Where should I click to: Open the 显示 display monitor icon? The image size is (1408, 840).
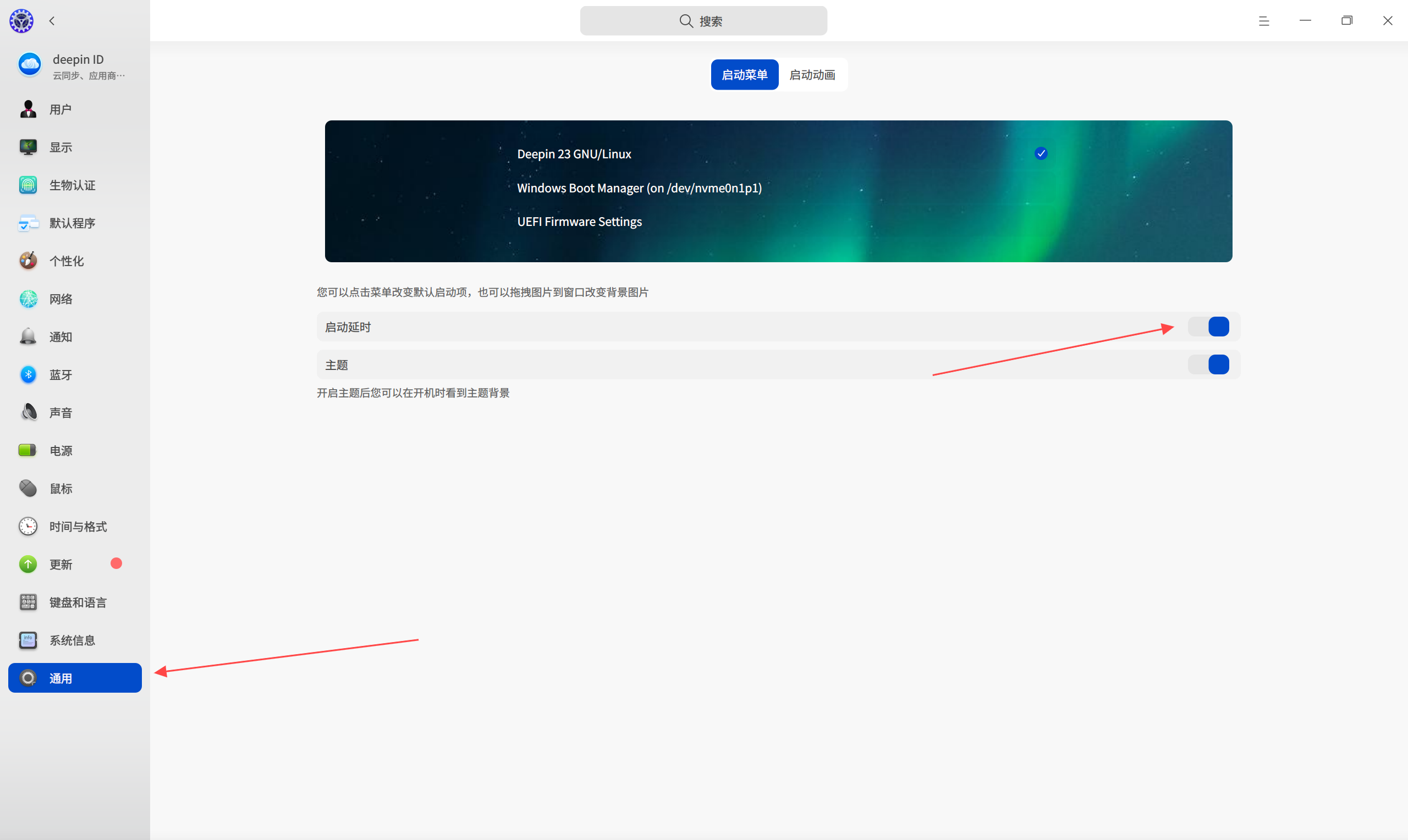[28, 147]
